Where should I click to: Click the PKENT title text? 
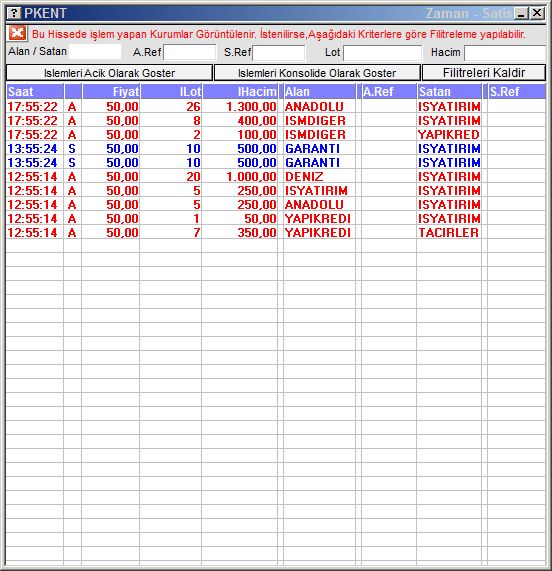coord(45,13)
